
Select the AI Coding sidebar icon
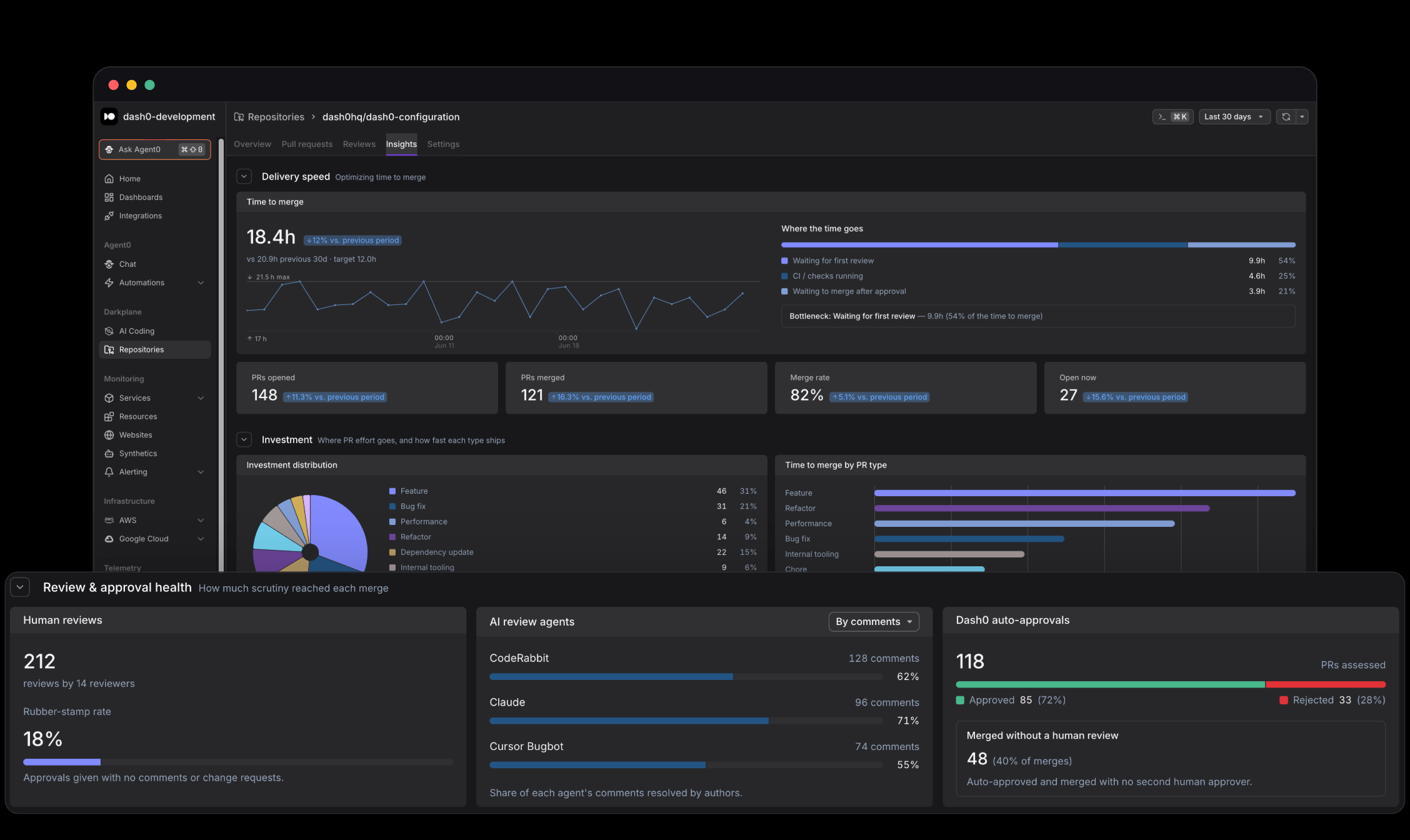(109, 331)
